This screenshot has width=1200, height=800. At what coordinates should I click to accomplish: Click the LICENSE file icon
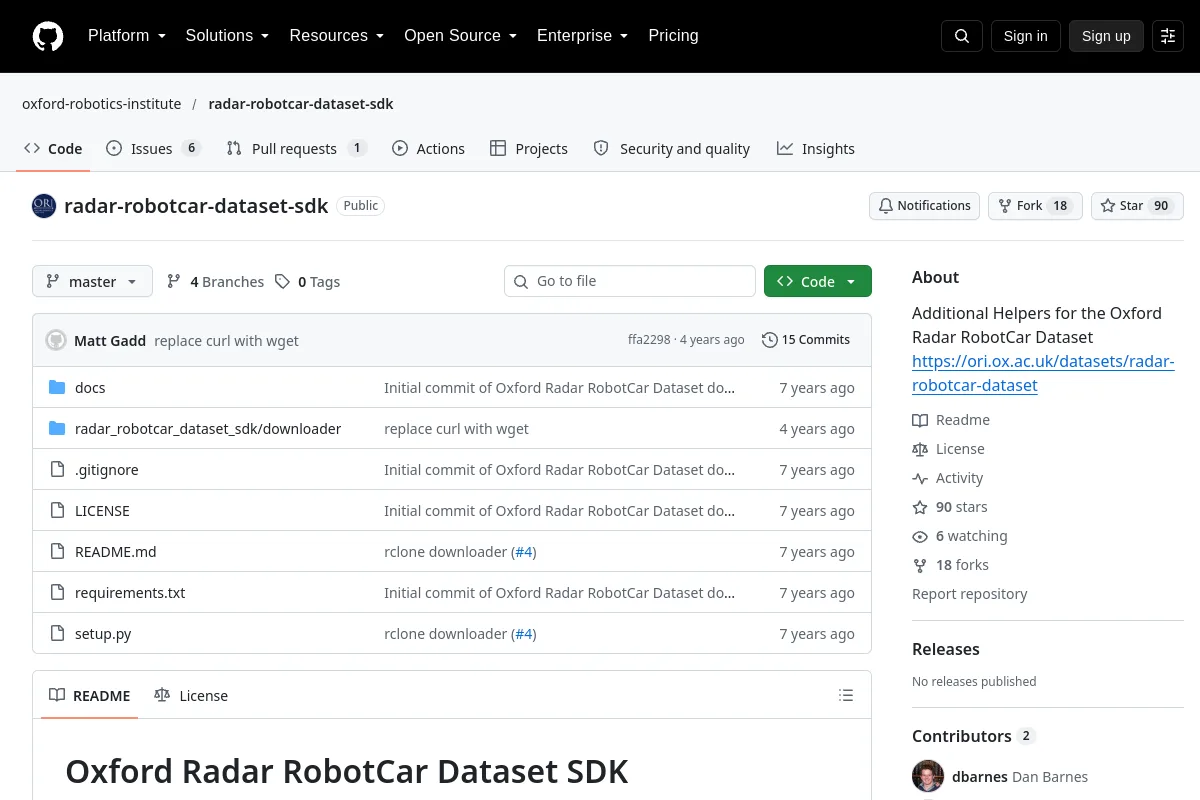pos(57,511)
